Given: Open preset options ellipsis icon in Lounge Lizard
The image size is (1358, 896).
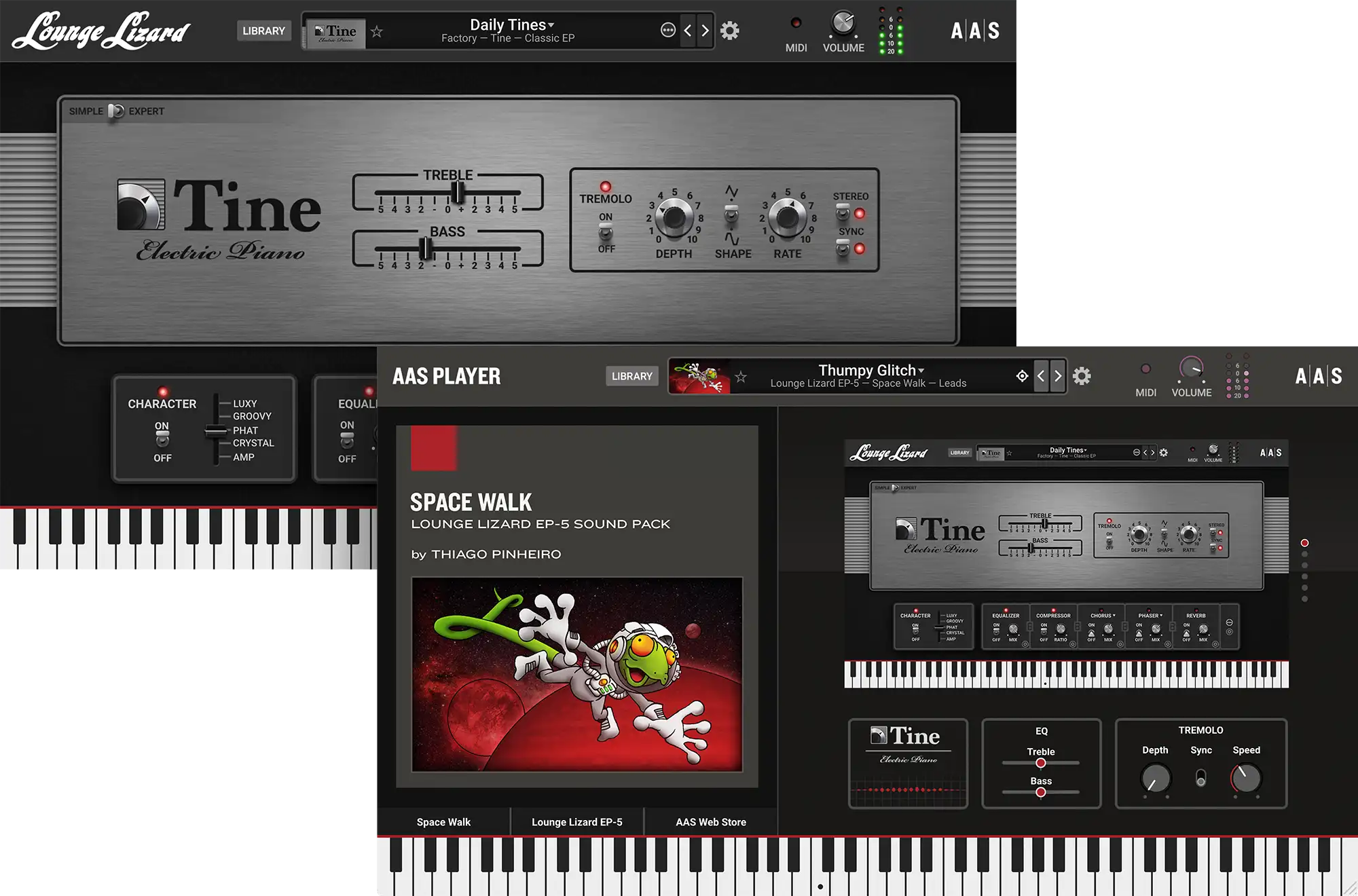Looking at the screenshot, I should point(668,30).
